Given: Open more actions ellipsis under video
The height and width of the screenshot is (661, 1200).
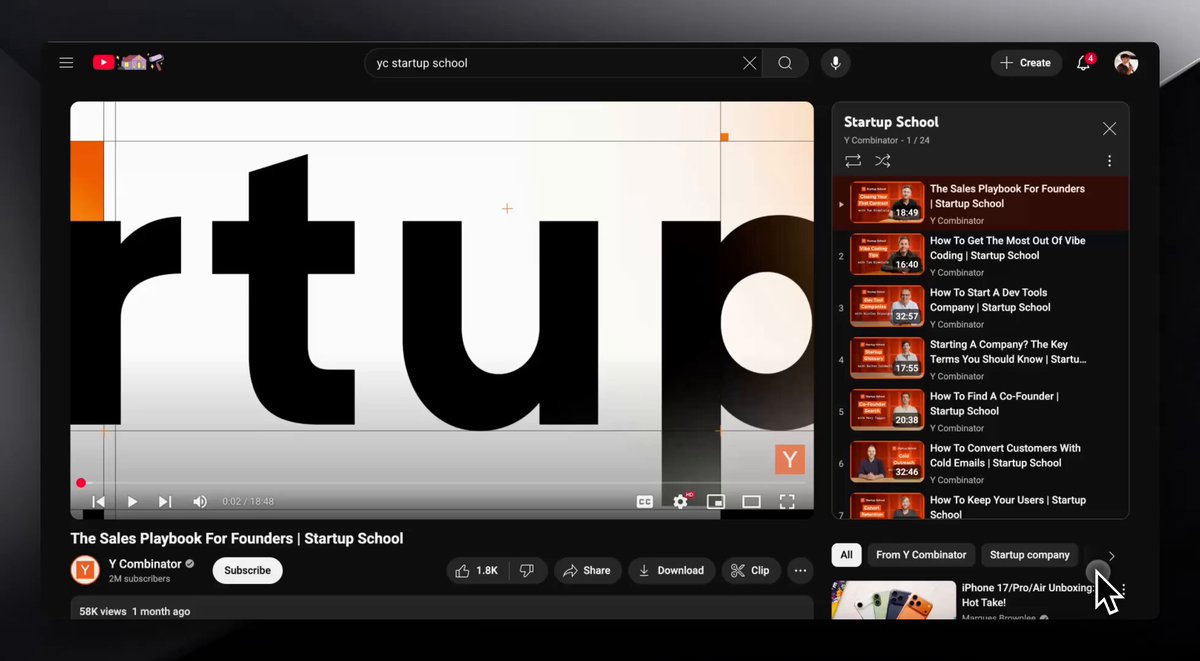Looking at the screenshot, I should click(x=800, y=570).
